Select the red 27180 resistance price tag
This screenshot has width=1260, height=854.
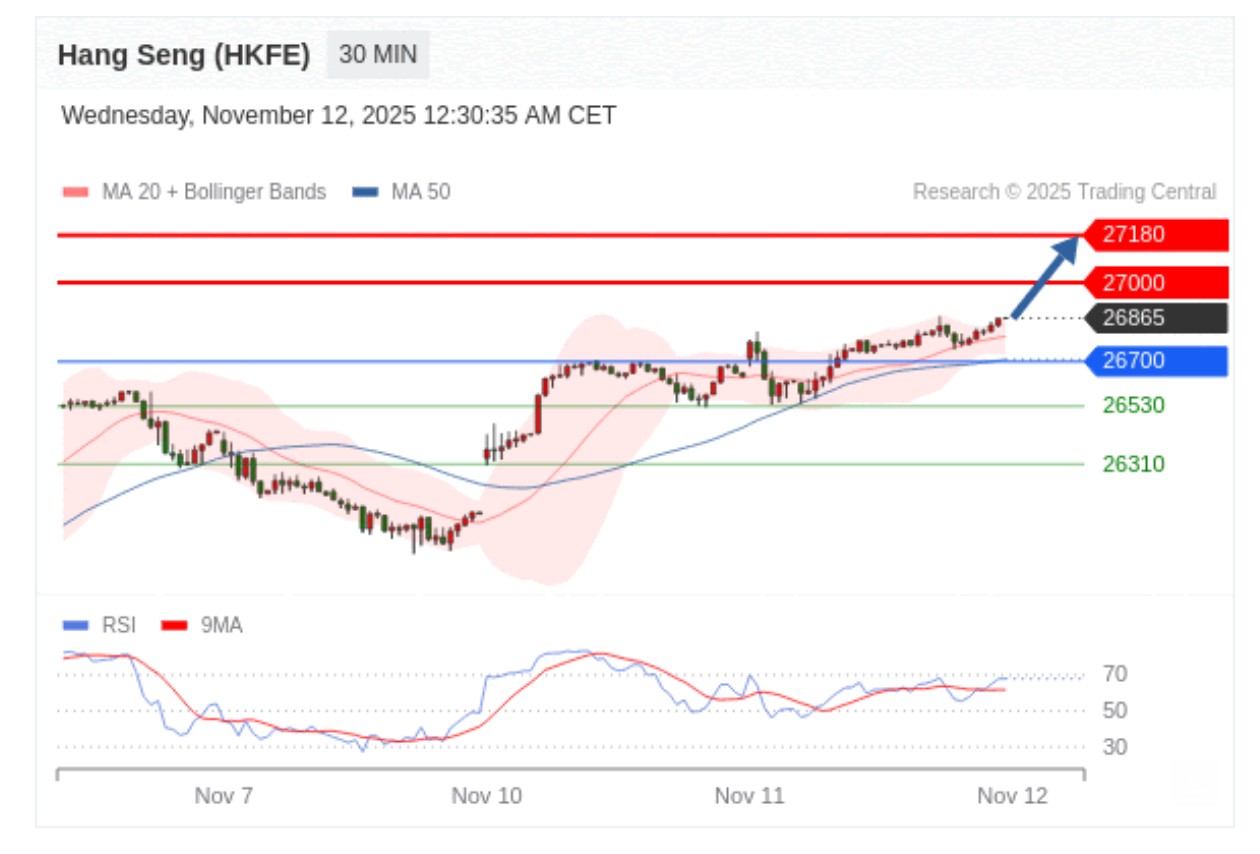pyautogui.click(x=1156, y=235)
